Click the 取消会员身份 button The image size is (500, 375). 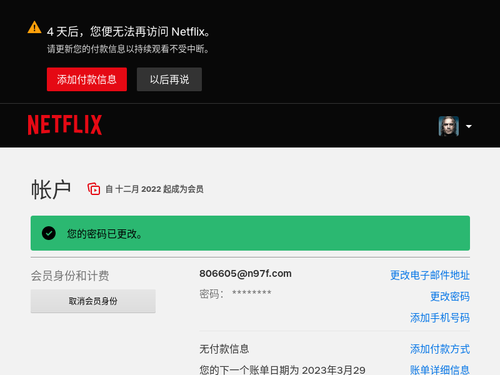[93, 301]
